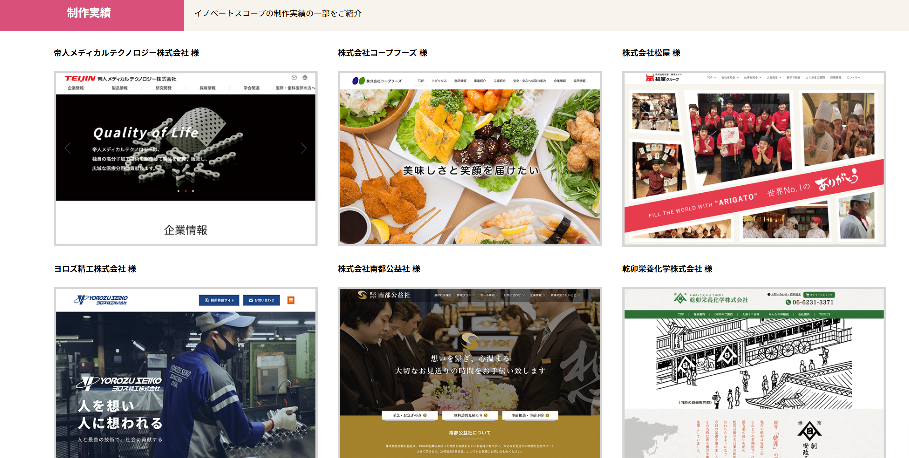Select the 企業情報 text under Teijin banner

[x=185, y=230]
